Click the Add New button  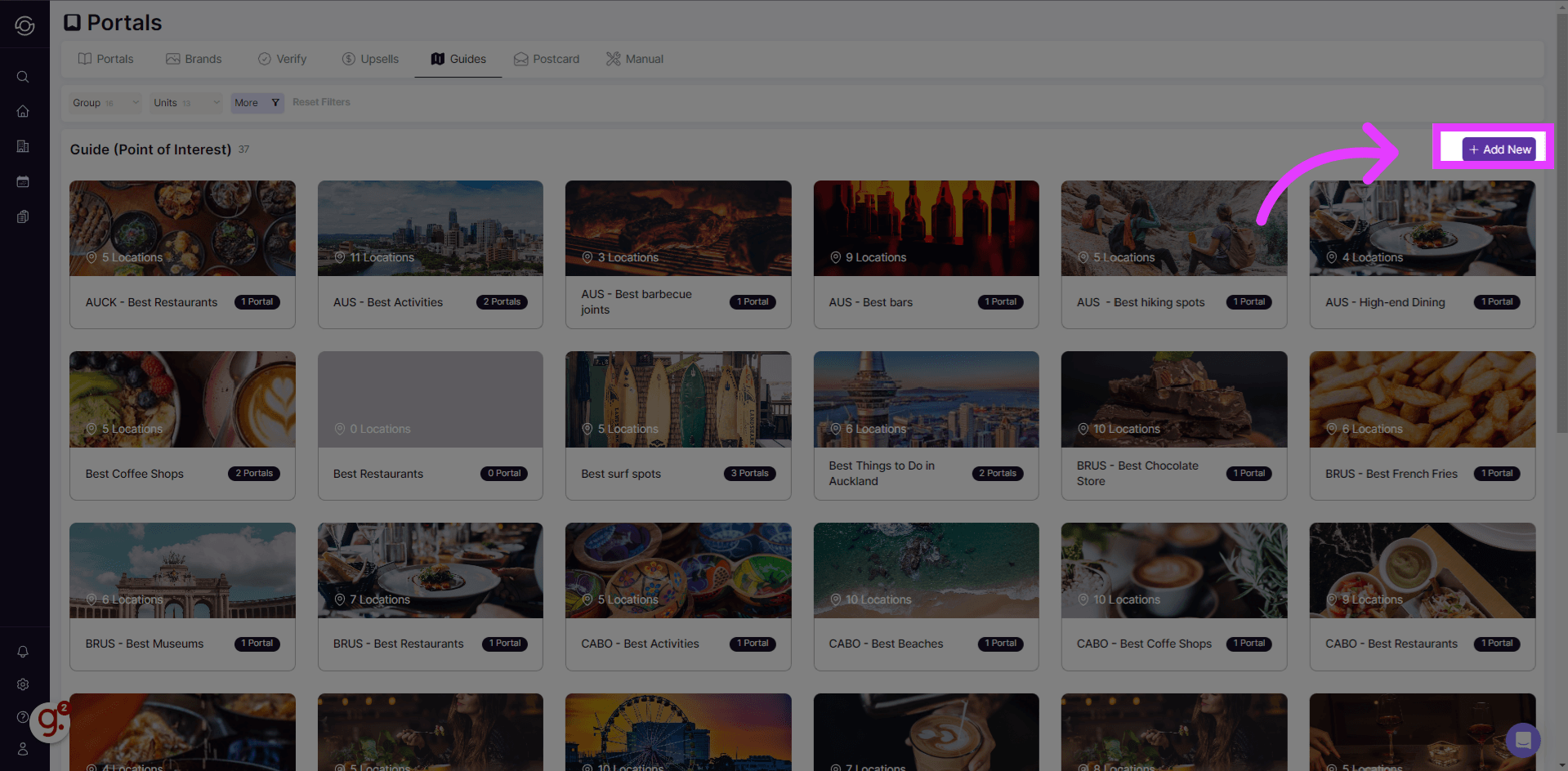[1498, 149]
